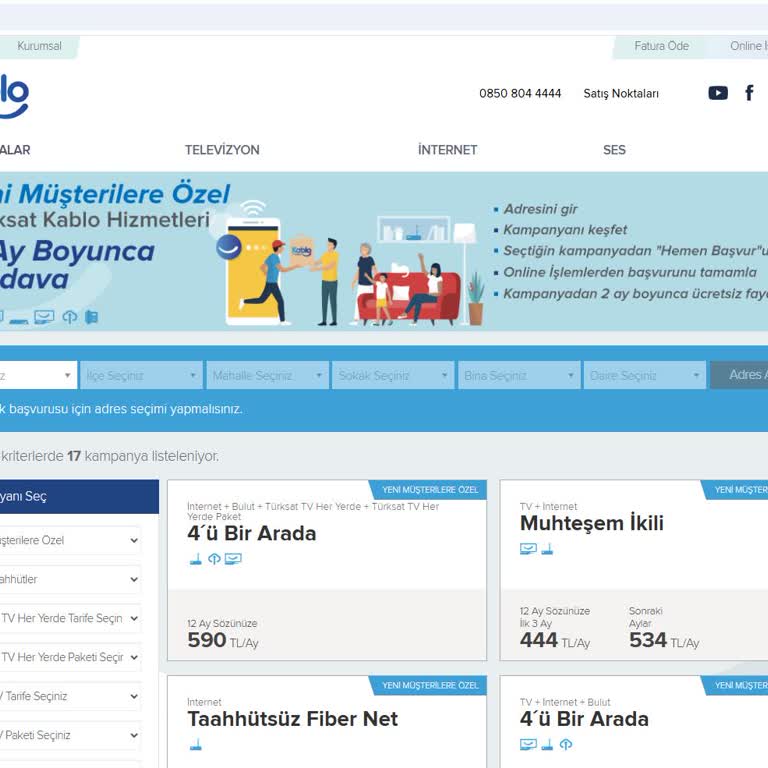Click the 534 TL/Ay price
The width and height of the screenshot is (768, 768).
(664, 641)
